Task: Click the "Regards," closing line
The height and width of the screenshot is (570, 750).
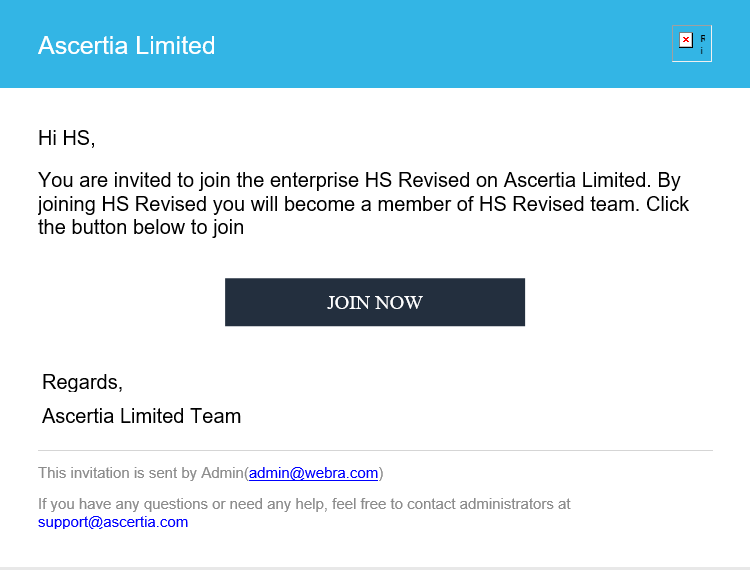Action: pos(82,382)
